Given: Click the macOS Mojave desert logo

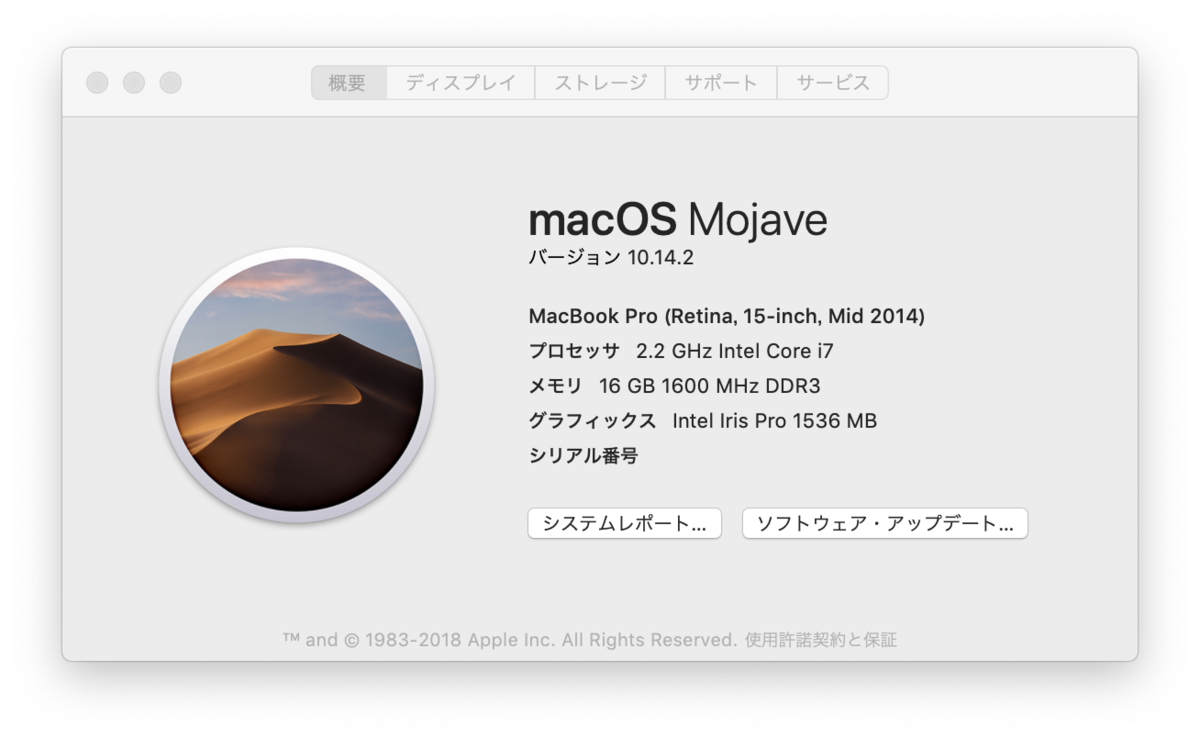Looking at the screenshot, I should point(296,385).
